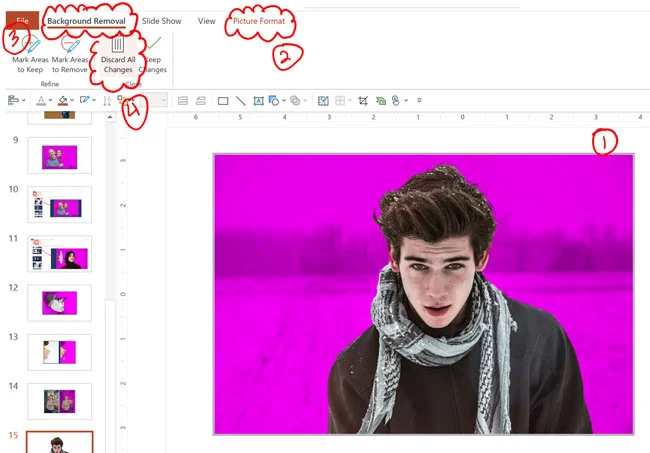Viewport: 650px width, 453px height.
Task: Expand the Shape Outline dropdown arrow
Action: 94,100
